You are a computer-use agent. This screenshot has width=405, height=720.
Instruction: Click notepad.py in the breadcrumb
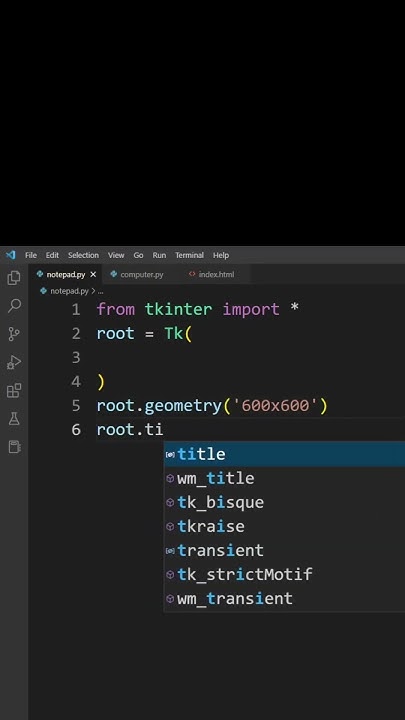click(69, 291)
